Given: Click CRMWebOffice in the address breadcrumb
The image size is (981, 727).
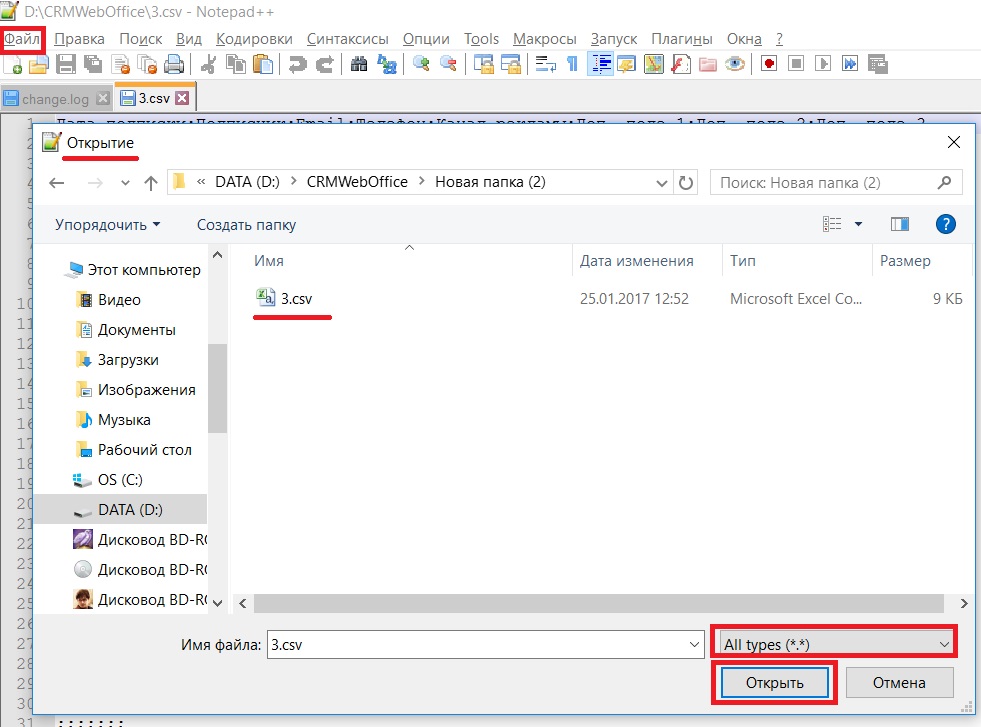Looking at the screenshot, I should (357, 182).
